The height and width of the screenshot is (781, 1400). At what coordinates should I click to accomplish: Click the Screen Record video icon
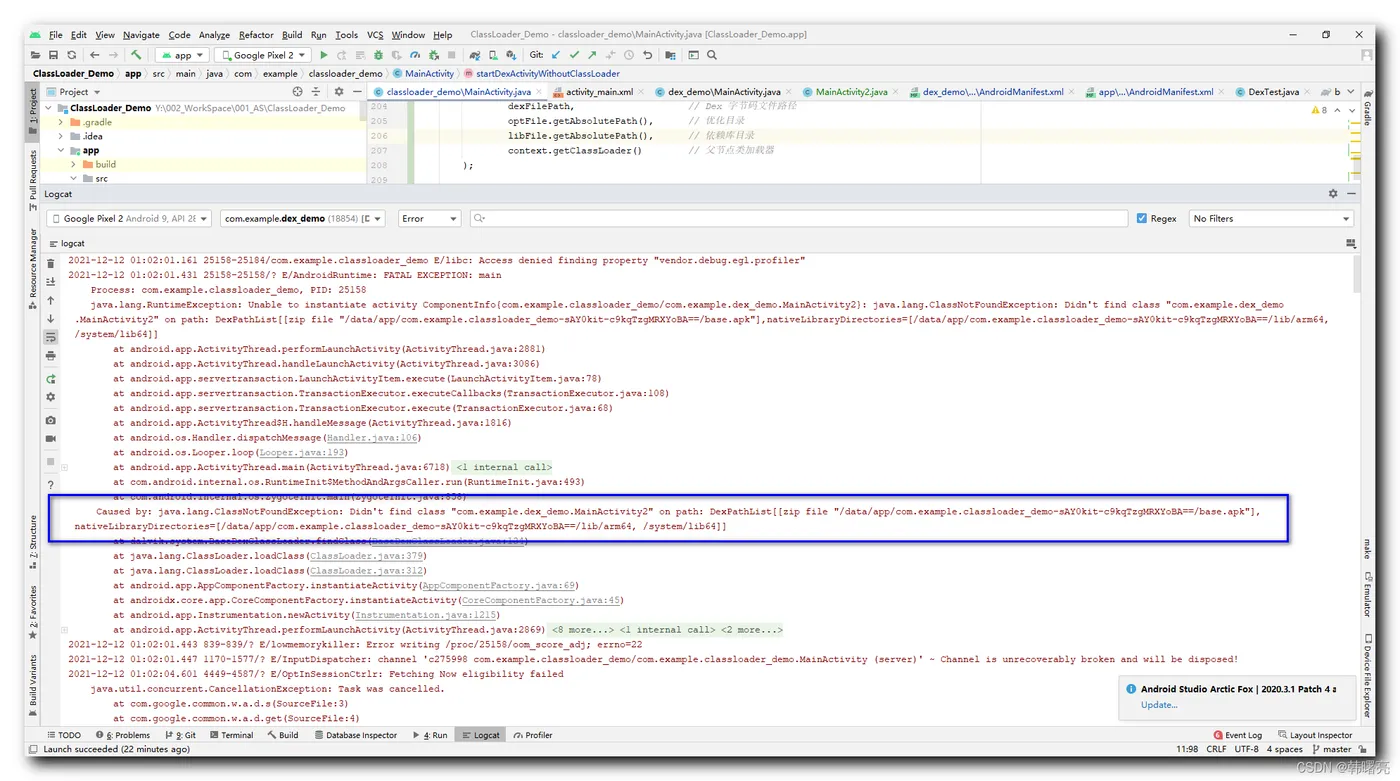point(51,438)
